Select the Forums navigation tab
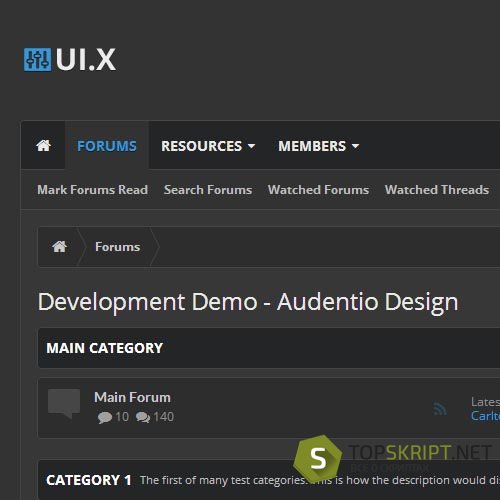 [107, 146]
